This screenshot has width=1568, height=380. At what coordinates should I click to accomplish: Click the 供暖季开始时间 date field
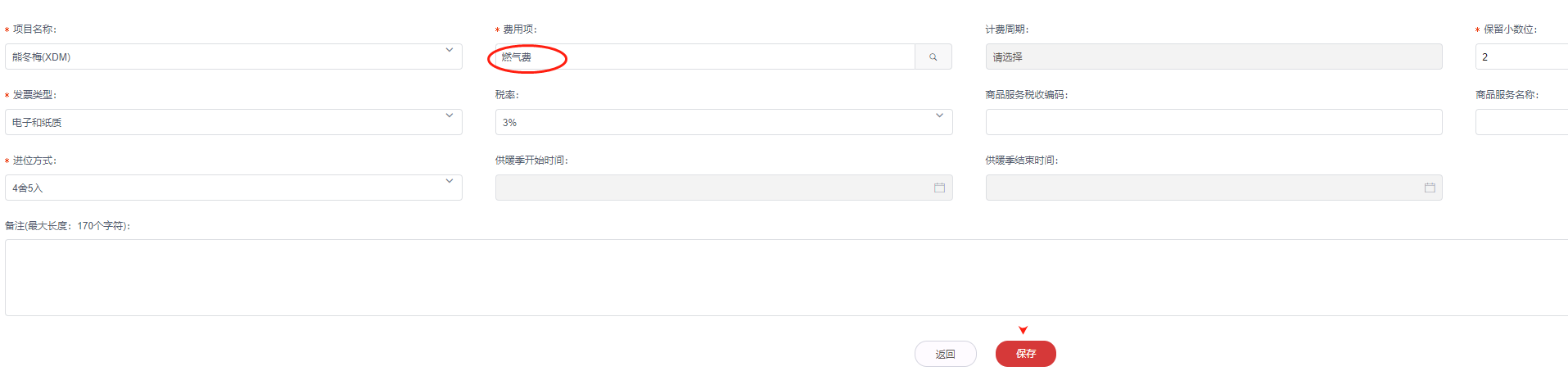[x=711, y=188]
